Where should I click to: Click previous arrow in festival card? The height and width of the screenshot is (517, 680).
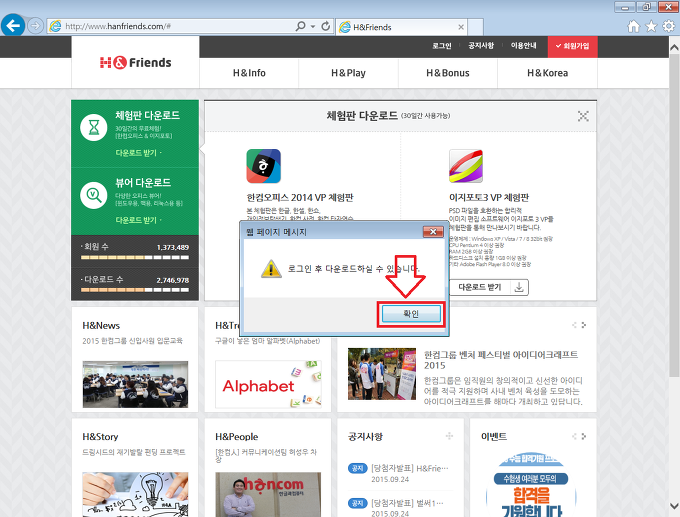(574, 325)
